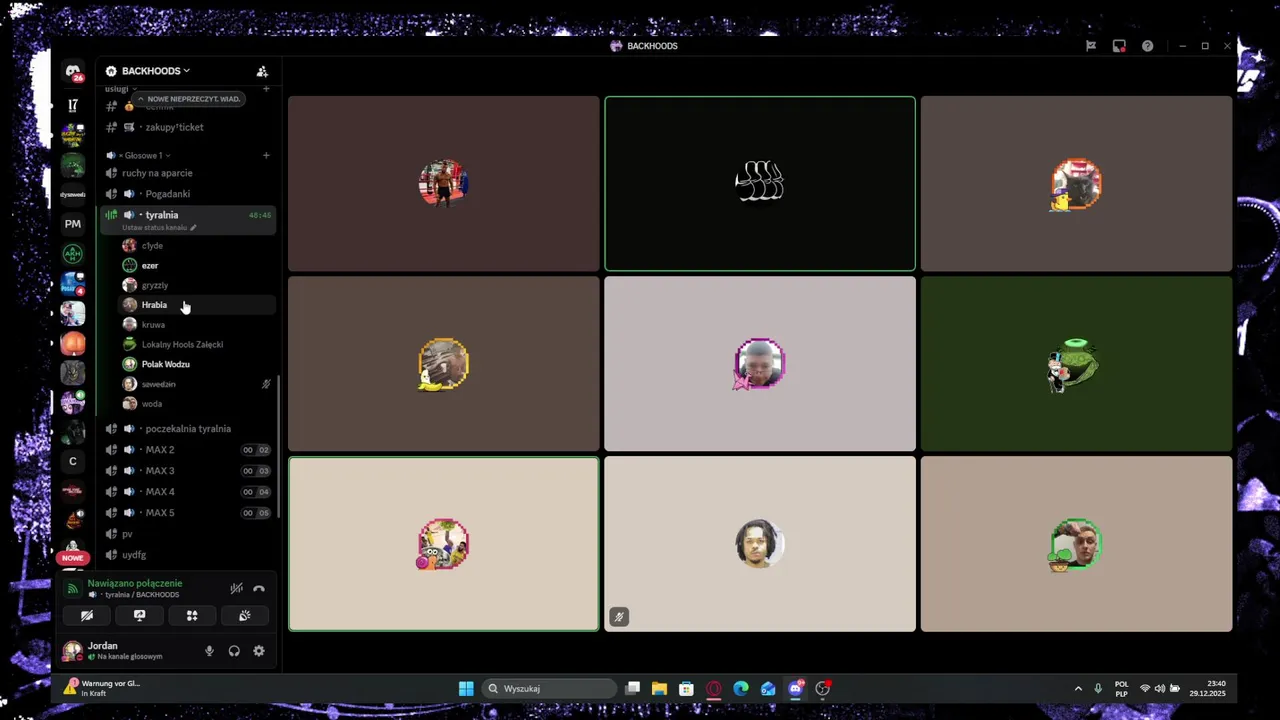Viewport: 1280px width, 720px height.
Task: Select the green frog avatar video tile
Action: pyautogui.click(x=1076, y=364)
